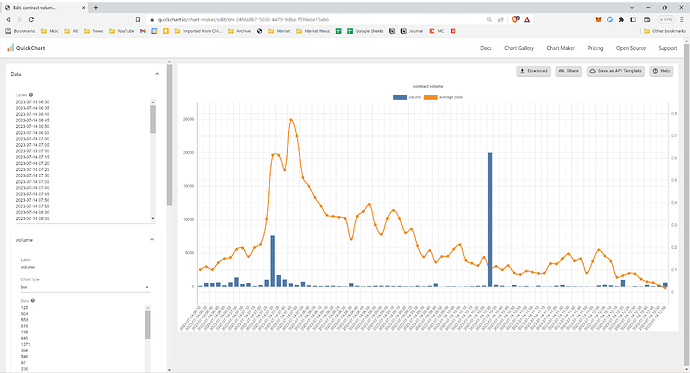Image resolution: width=690 pixels, height=373 pixels.
Task: Open the Other bookmarks folder
Action: [x=664, y=31]
